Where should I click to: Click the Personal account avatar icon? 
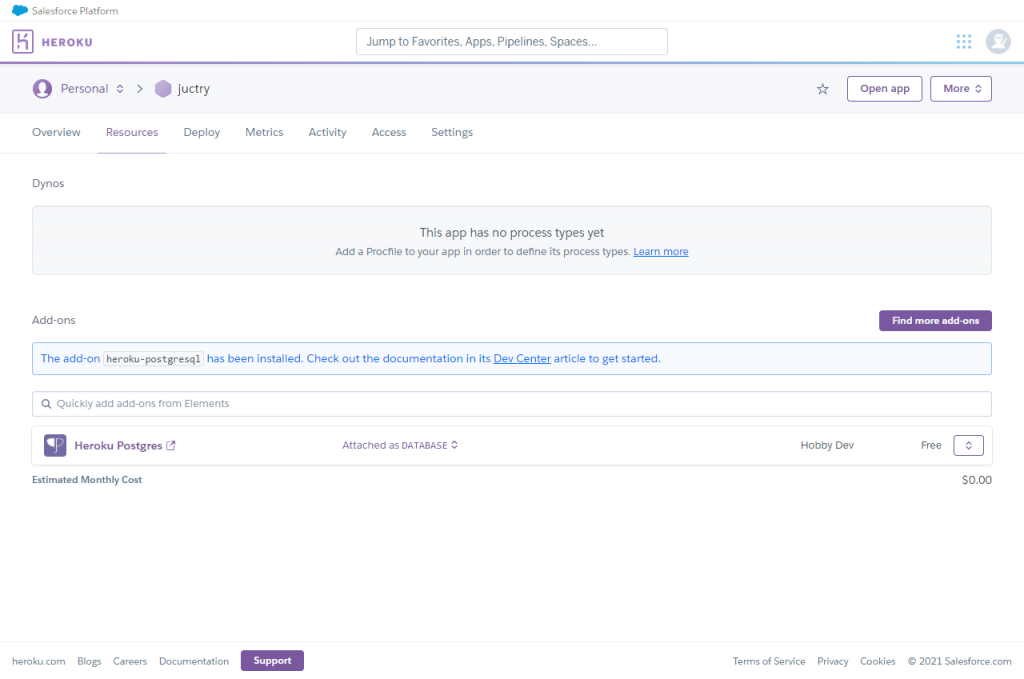pos(42,89)
